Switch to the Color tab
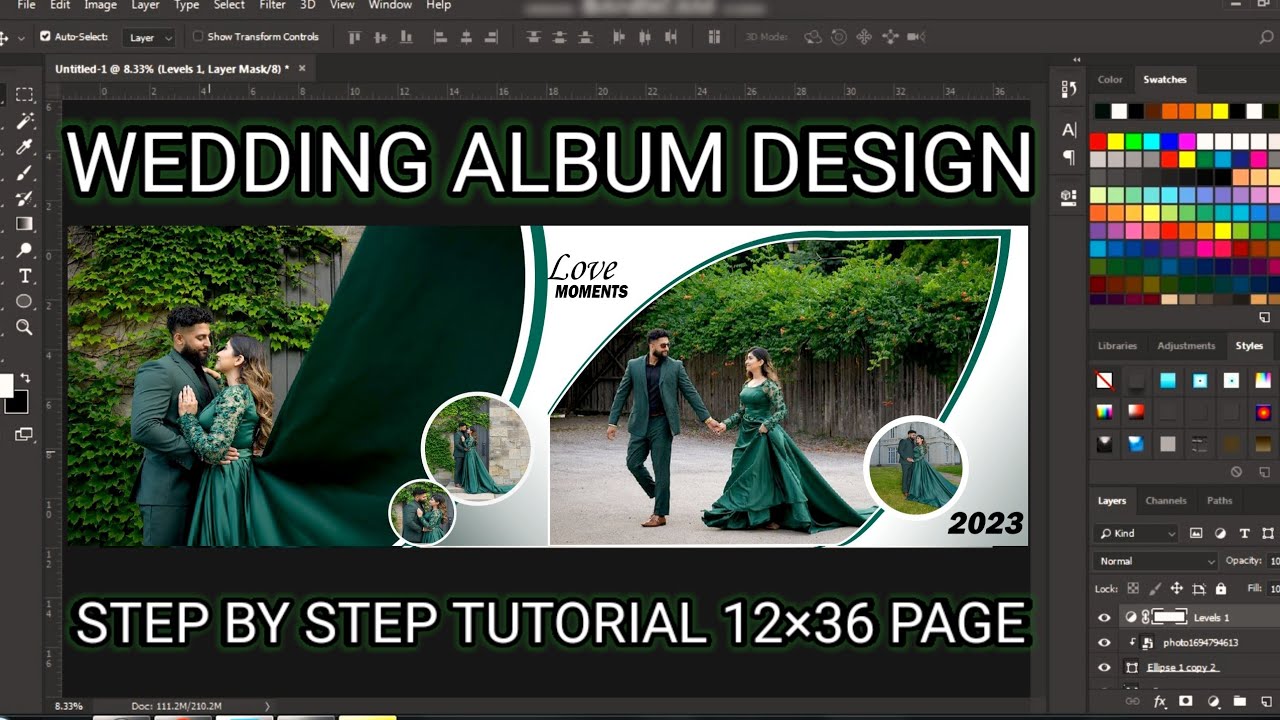This screenshot has height=720, width=1280. [x=1110, y=80]
